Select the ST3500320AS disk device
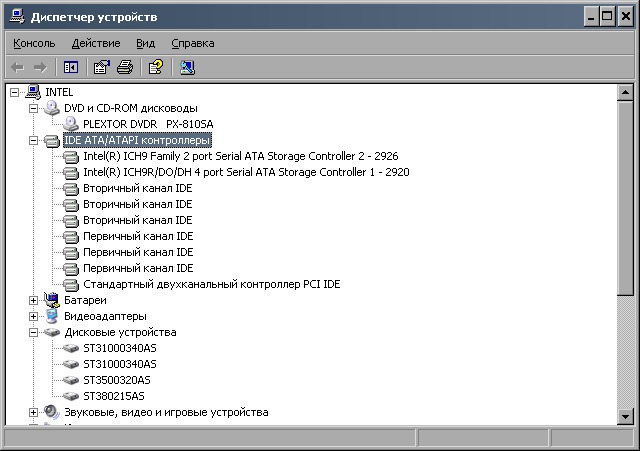Screen dimensions: 640x451 [116, 380]
